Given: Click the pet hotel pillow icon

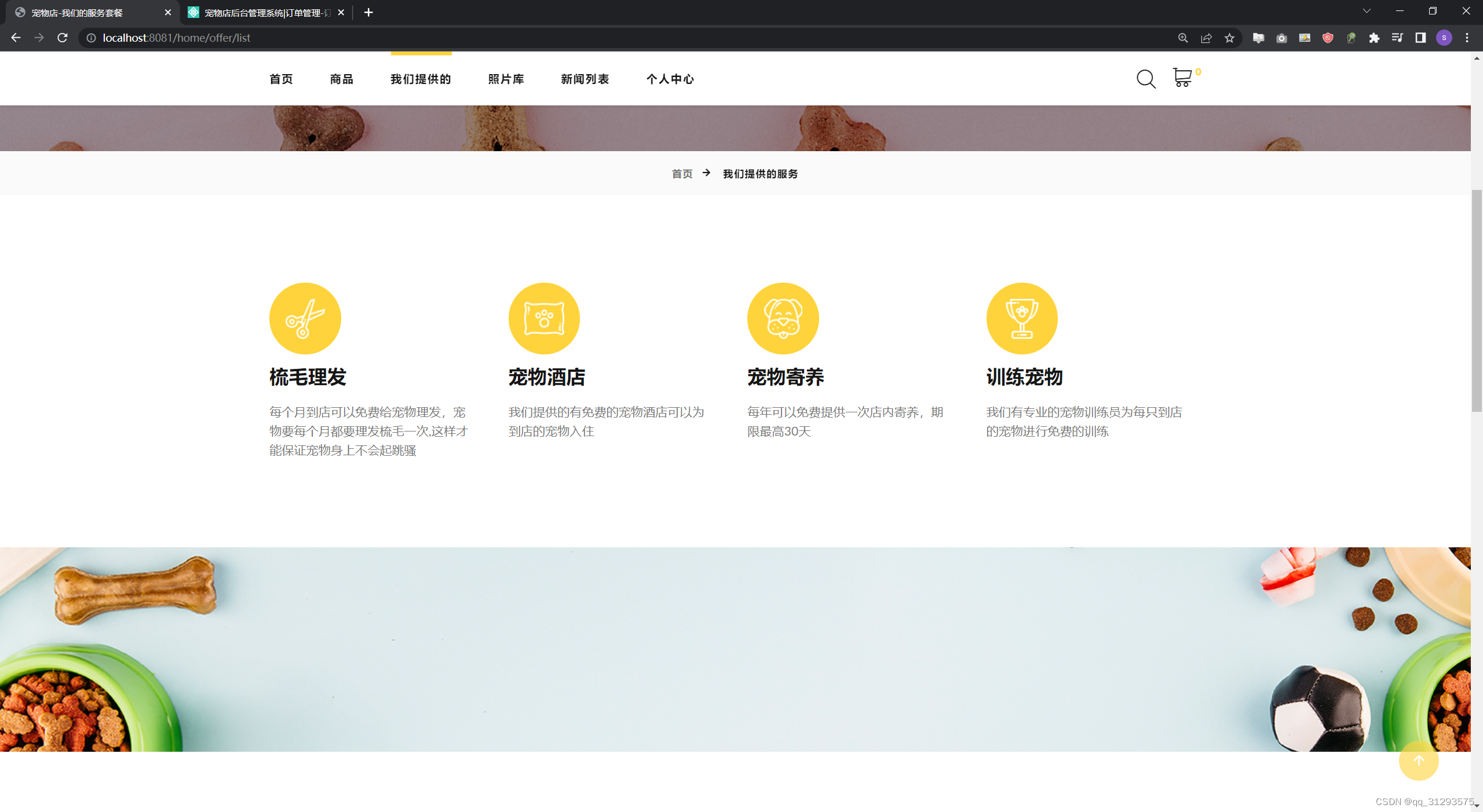Looking at the screenshot, I should 543,318.
